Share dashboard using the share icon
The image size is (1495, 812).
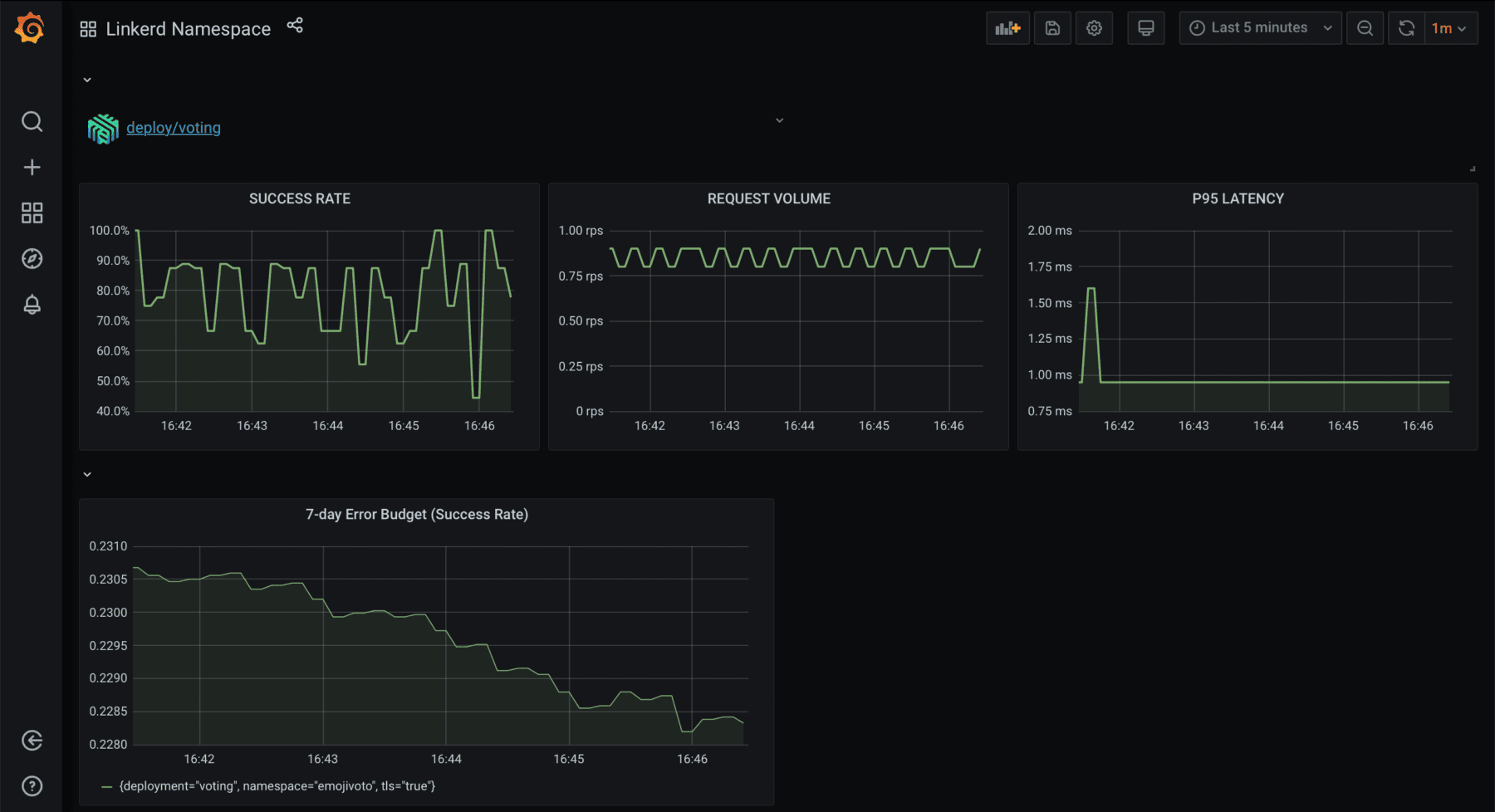[295, 26]
